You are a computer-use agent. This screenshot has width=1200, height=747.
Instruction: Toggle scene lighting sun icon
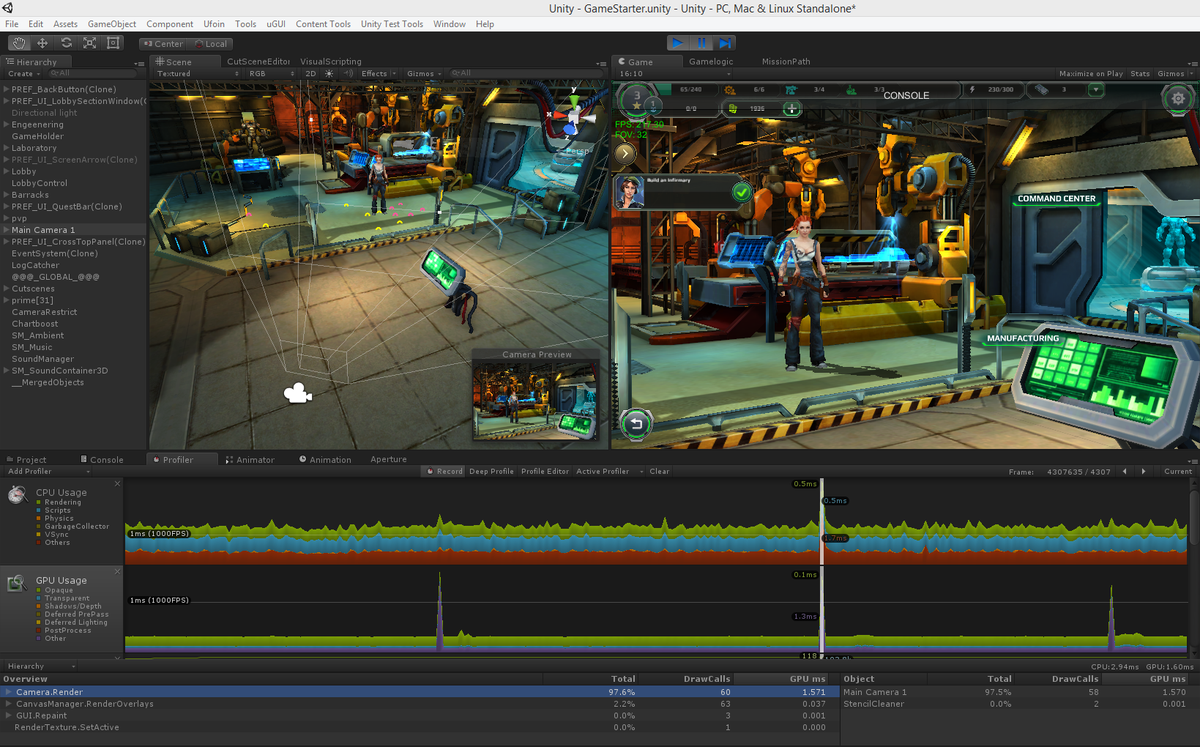[x=329, y=73]
